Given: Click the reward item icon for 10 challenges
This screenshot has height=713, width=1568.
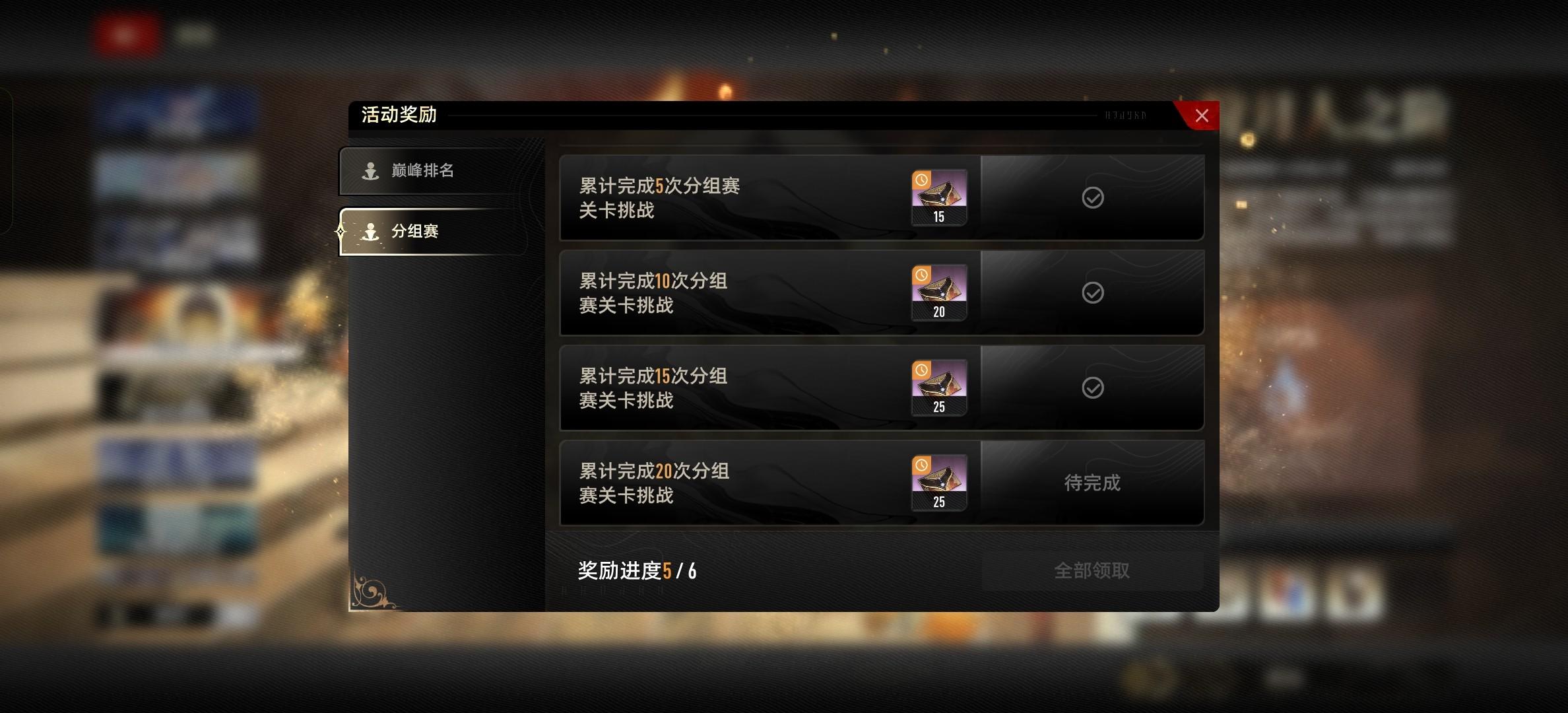Looking at the screenshot, I should coord(939,292).
